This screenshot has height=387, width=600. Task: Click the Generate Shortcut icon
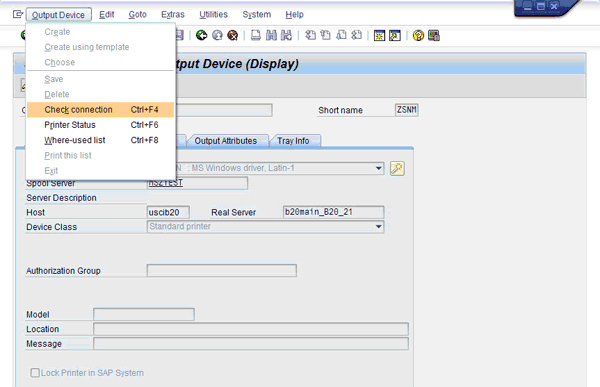[395, 36]
